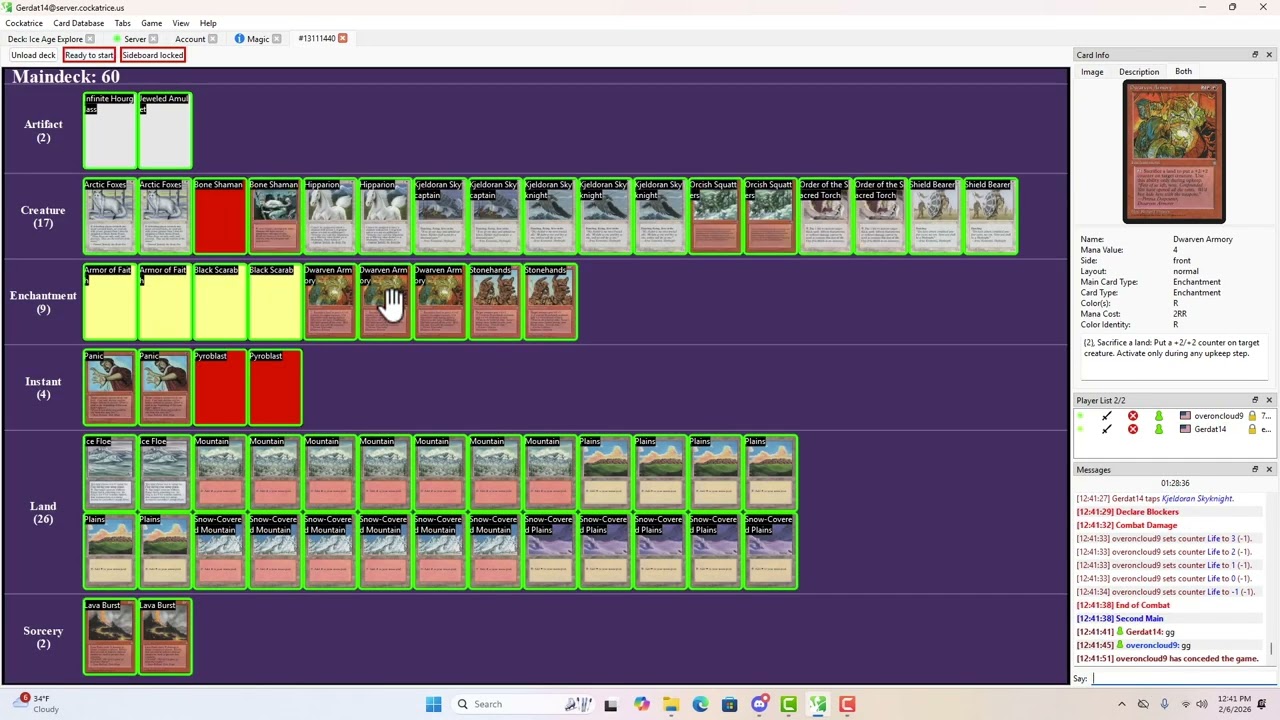Click overoncloud9's padlock icon
The height and width of the screenshot is (720, 1280).
click(1252, 416)
